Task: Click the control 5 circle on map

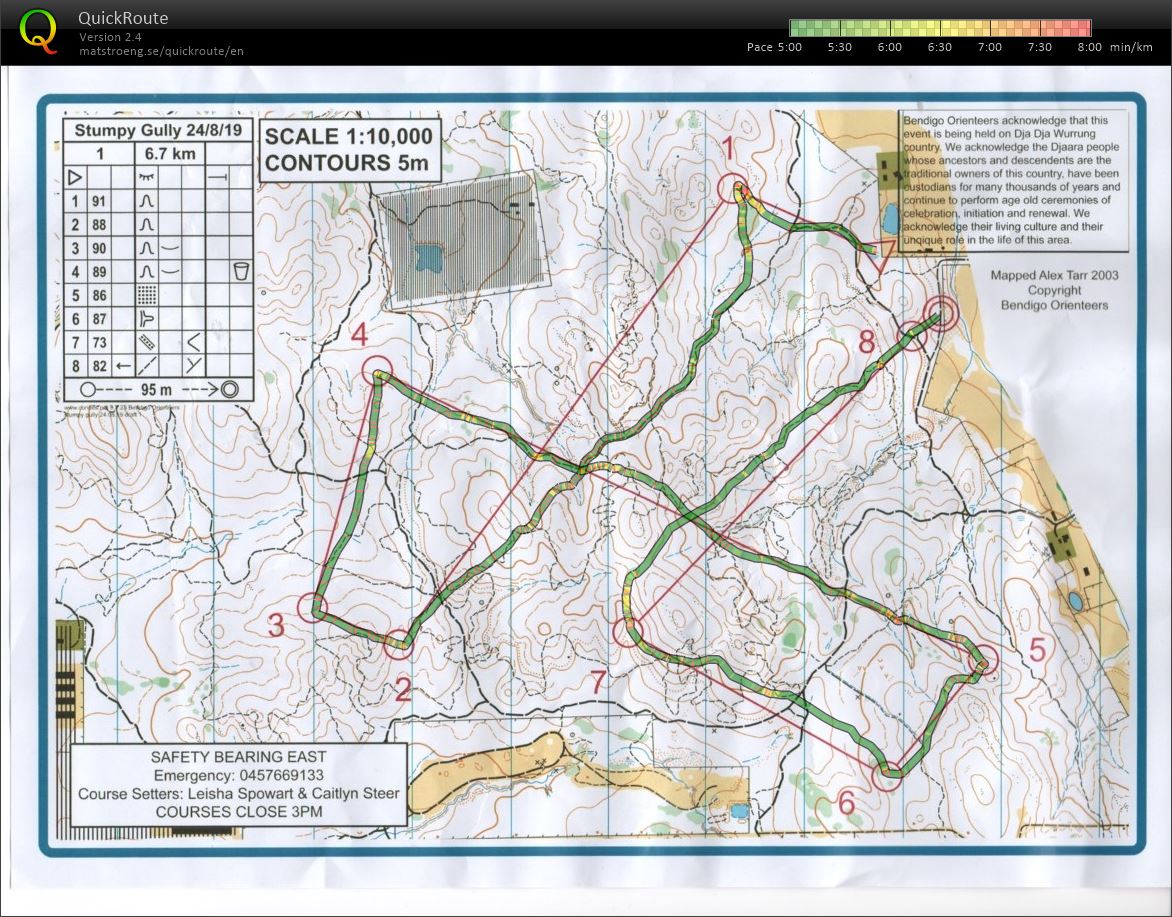Action: pos(985,659)
